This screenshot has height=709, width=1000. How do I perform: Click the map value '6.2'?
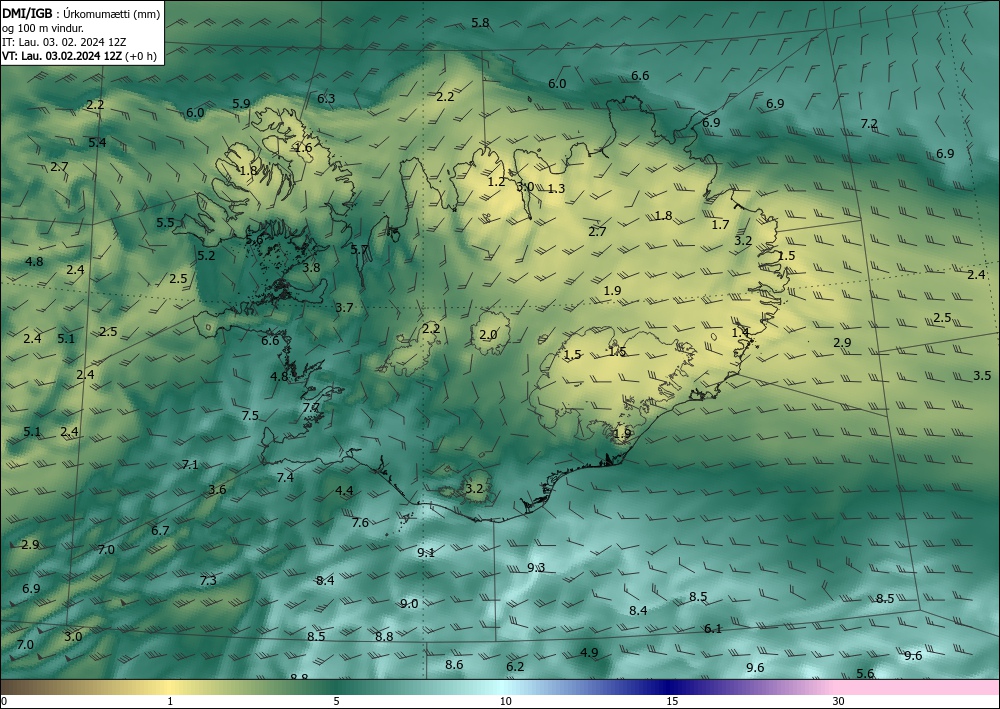pyautogui.click(x=515, y=667)
